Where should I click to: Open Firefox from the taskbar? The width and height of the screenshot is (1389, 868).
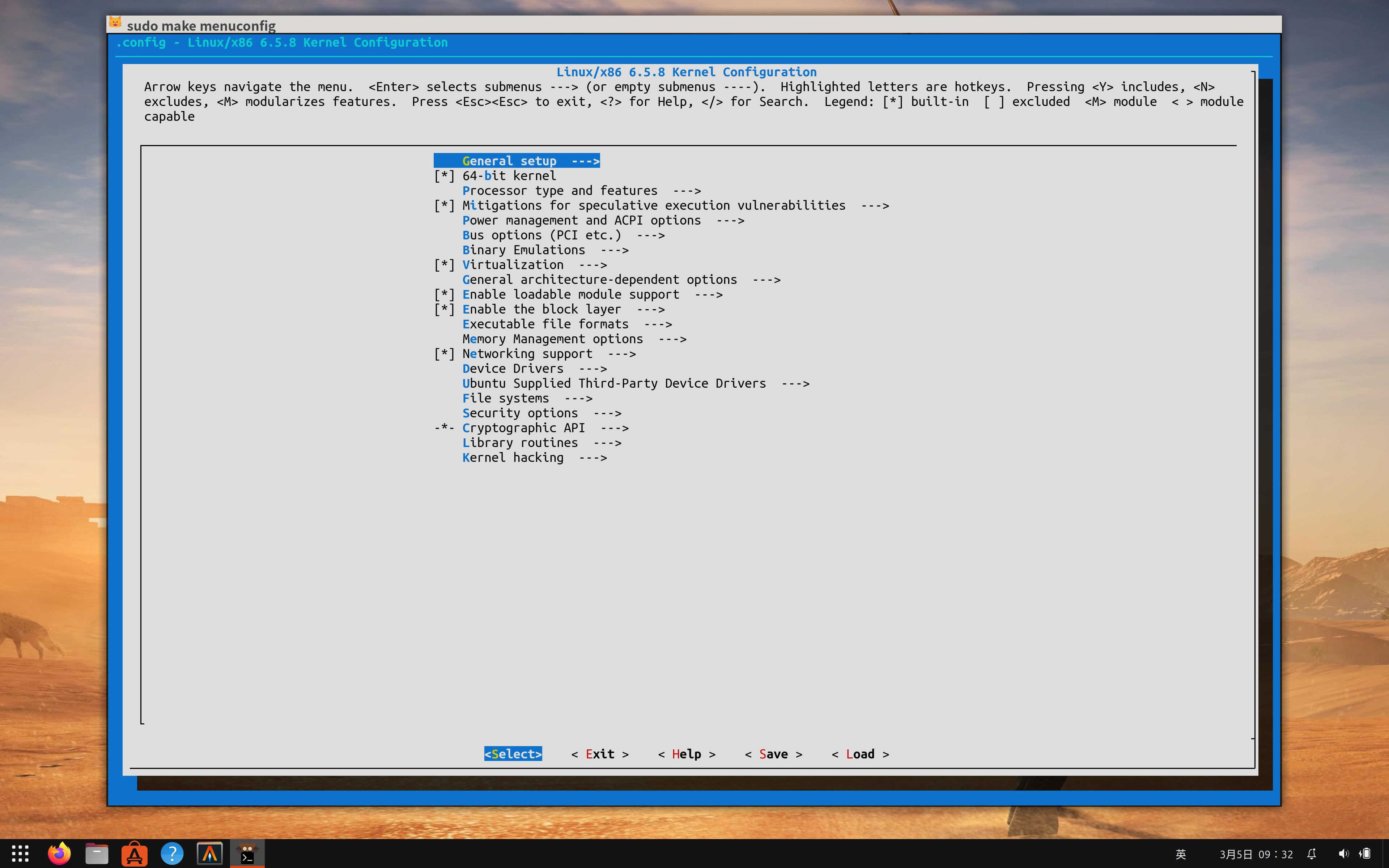pyautogui.click(x=59, y=854)
